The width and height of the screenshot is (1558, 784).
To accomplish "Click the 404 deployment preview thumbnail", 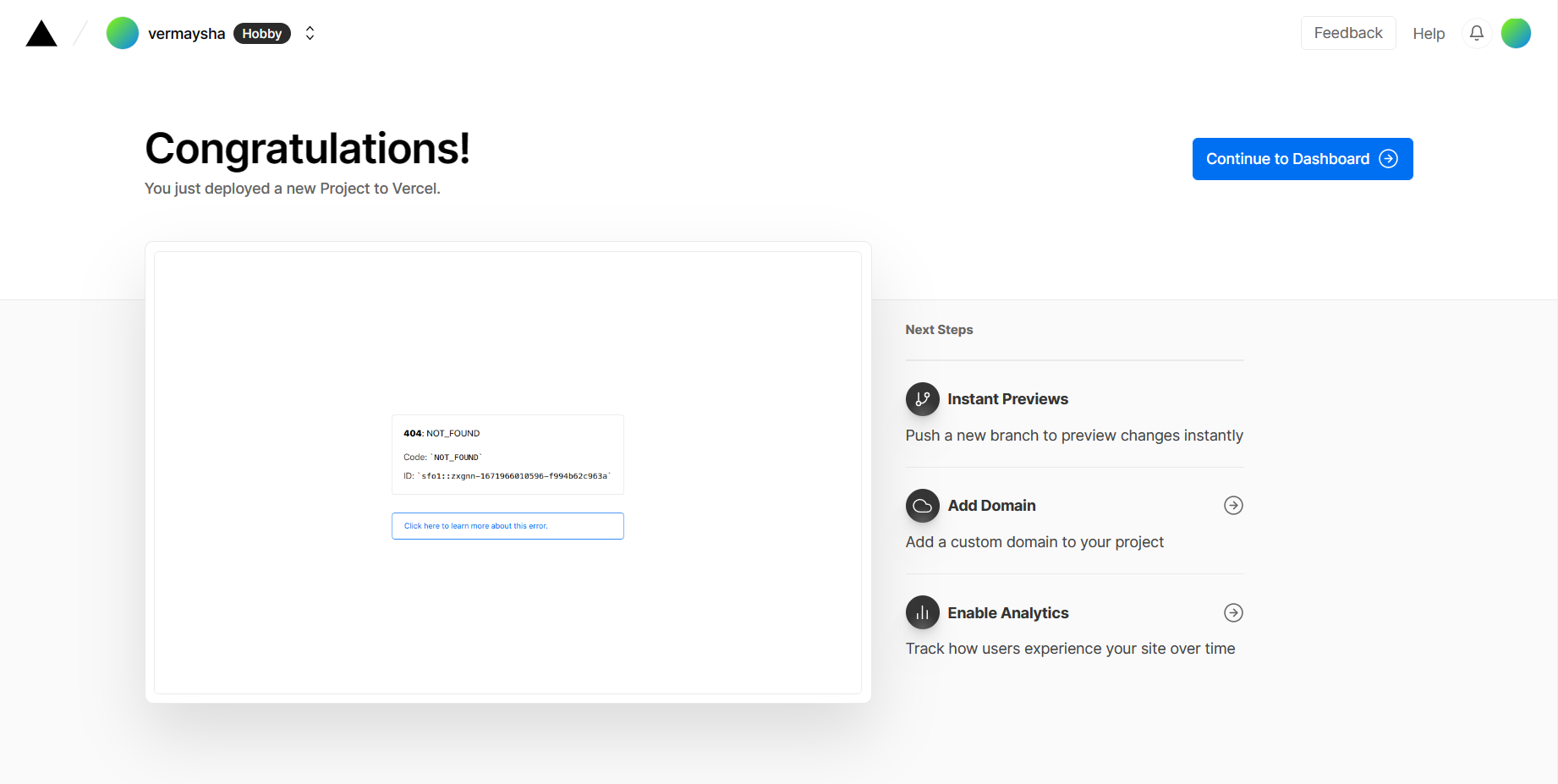I will pyautogui.click(x=507, y=473).
